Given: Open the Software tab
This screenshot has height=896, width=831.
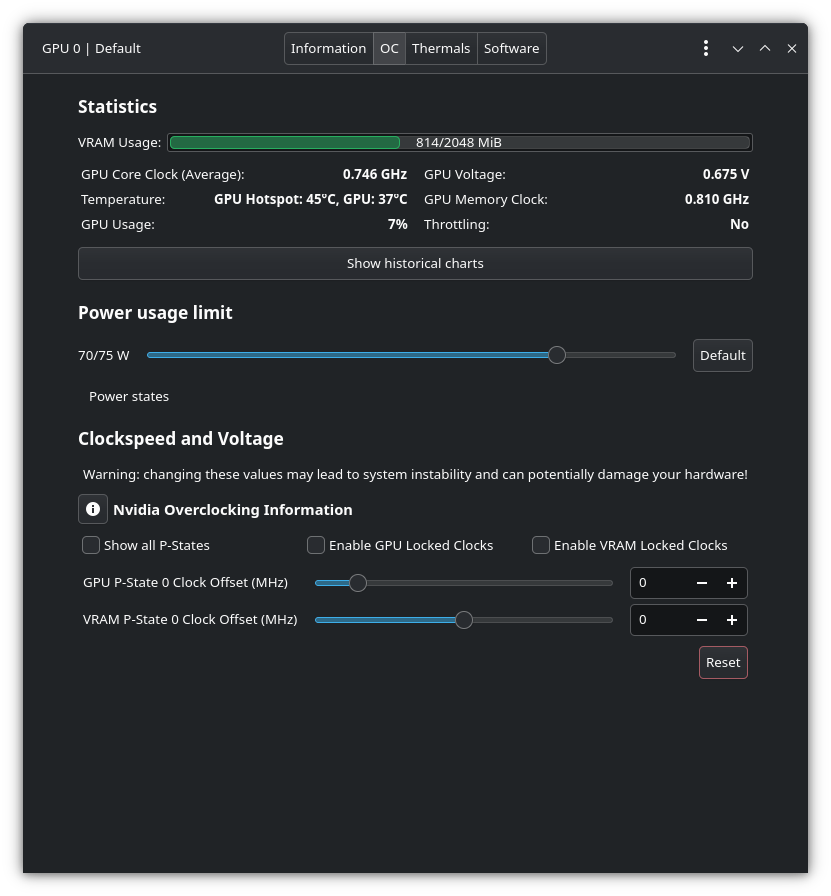Looking at the screenshot, I should 511,48.
